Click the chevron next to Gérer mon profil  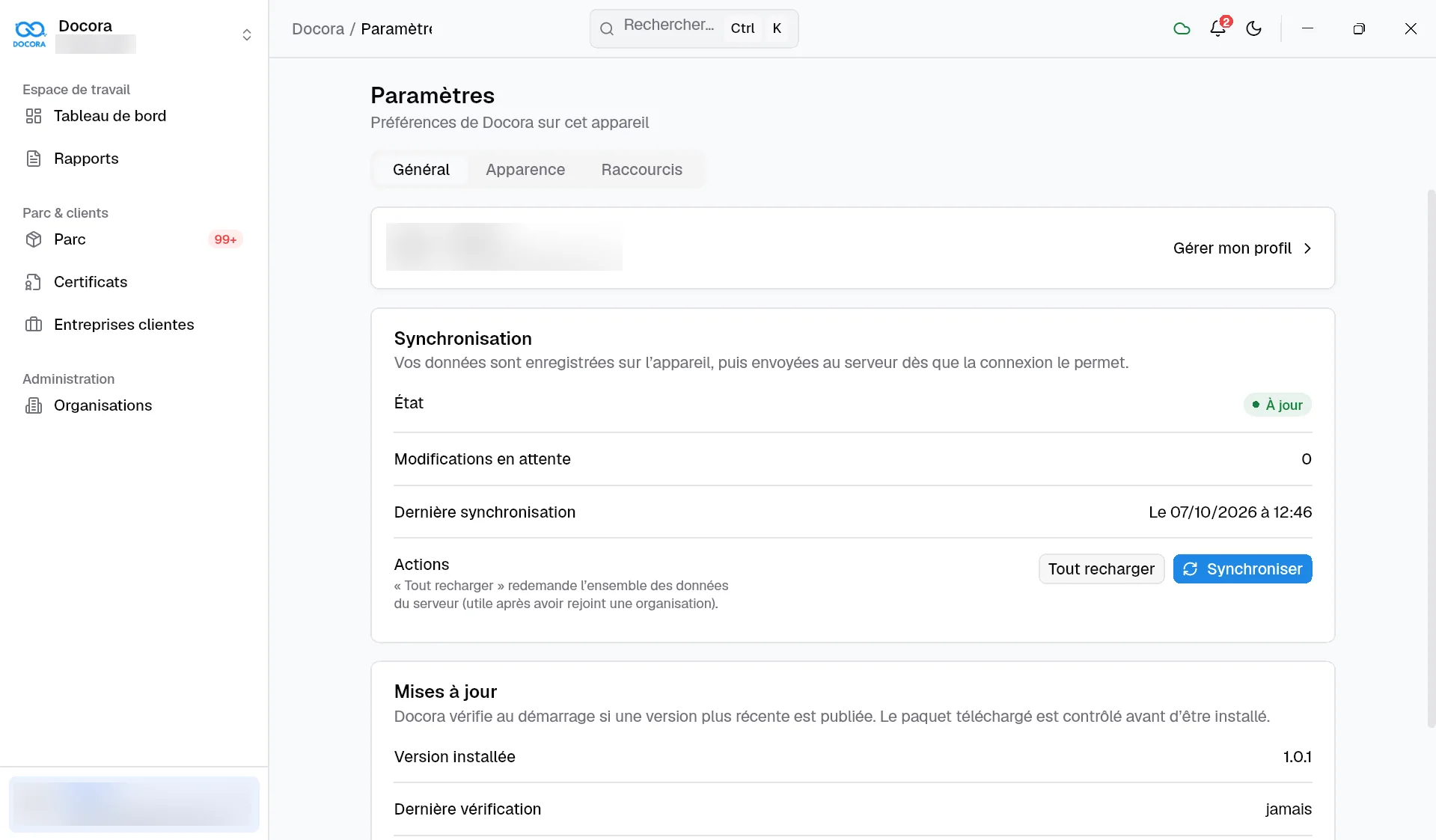coord(1307,248)
